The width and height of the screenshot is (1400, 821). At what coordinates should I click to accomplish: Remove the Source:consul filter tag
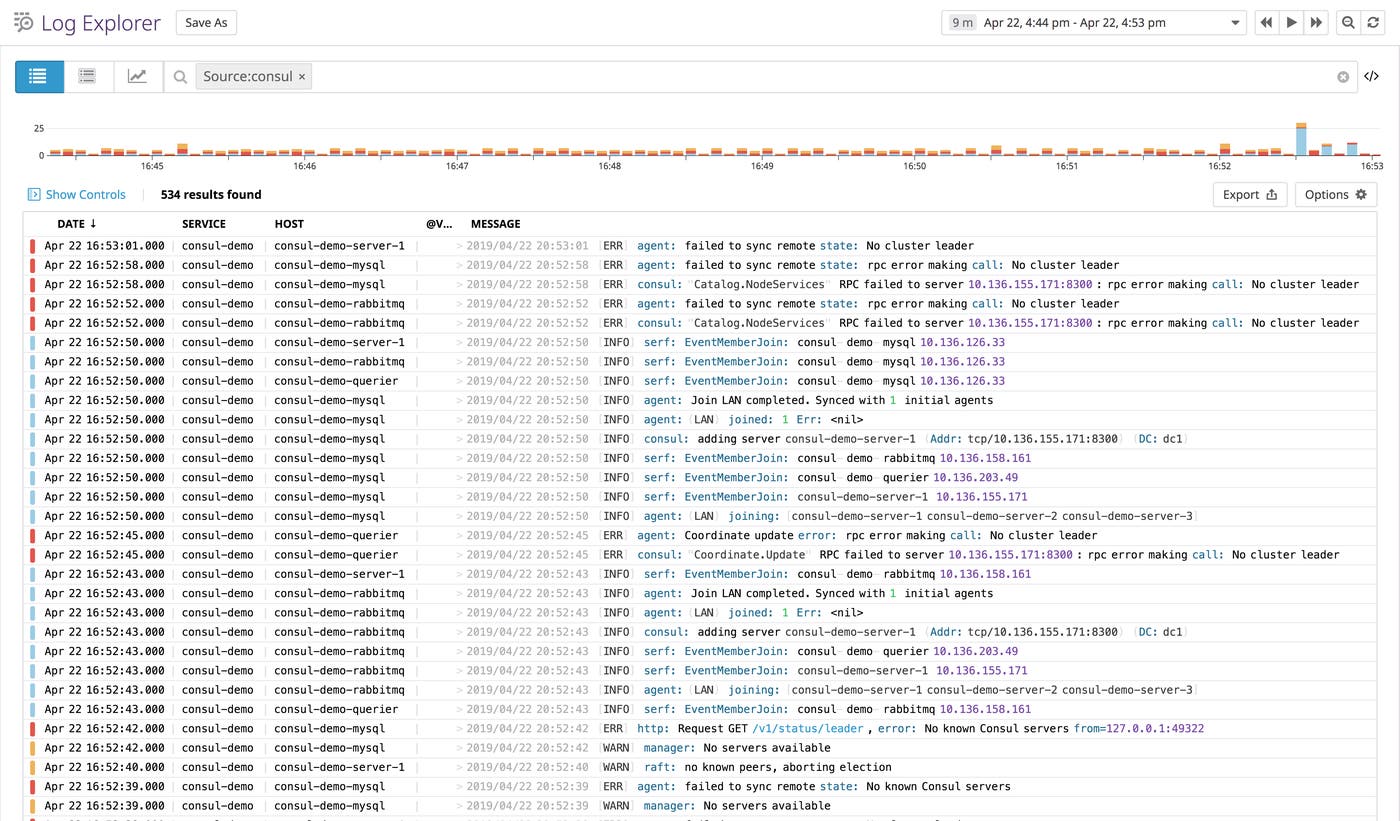coord(302,77)
